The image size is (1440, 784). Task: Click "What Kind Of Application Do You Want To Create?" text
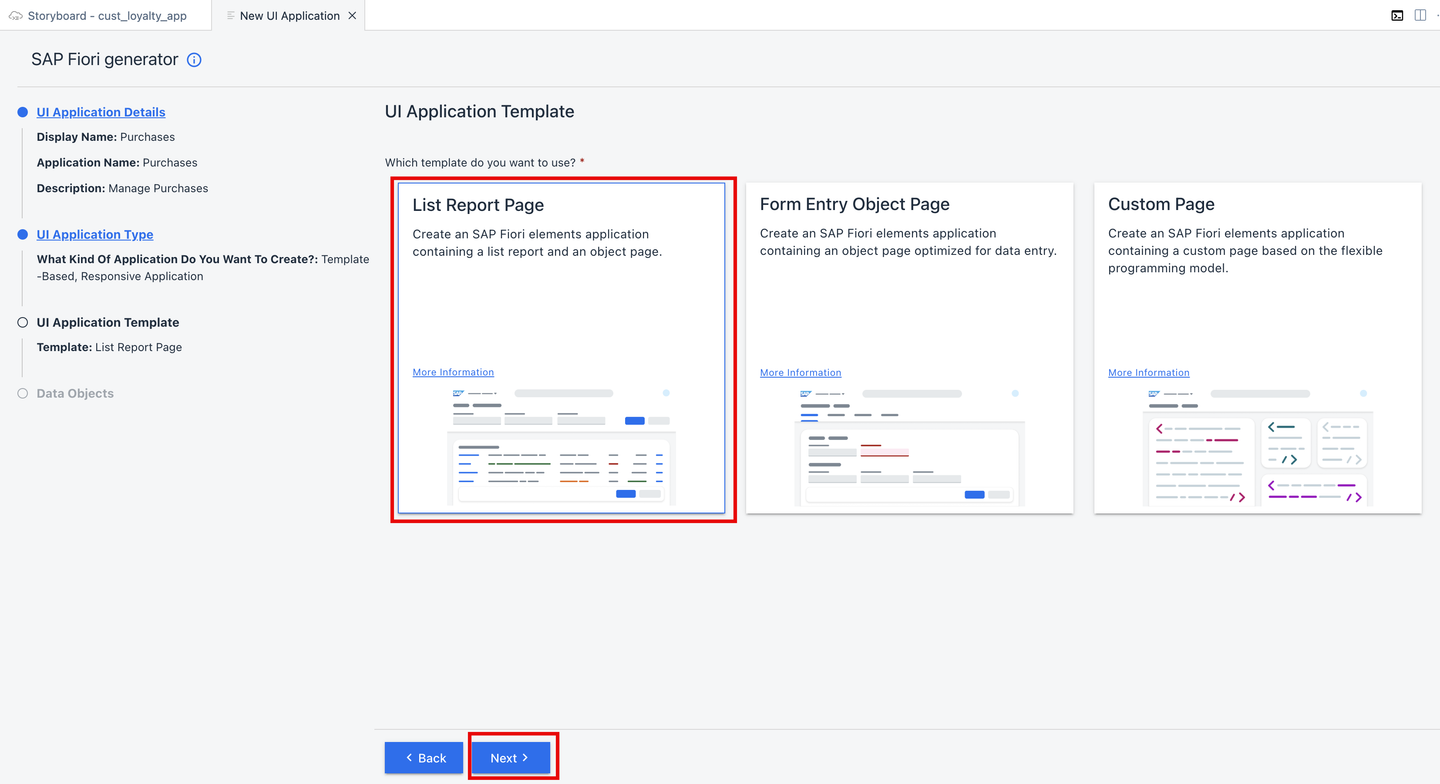(x=177, y=259)
